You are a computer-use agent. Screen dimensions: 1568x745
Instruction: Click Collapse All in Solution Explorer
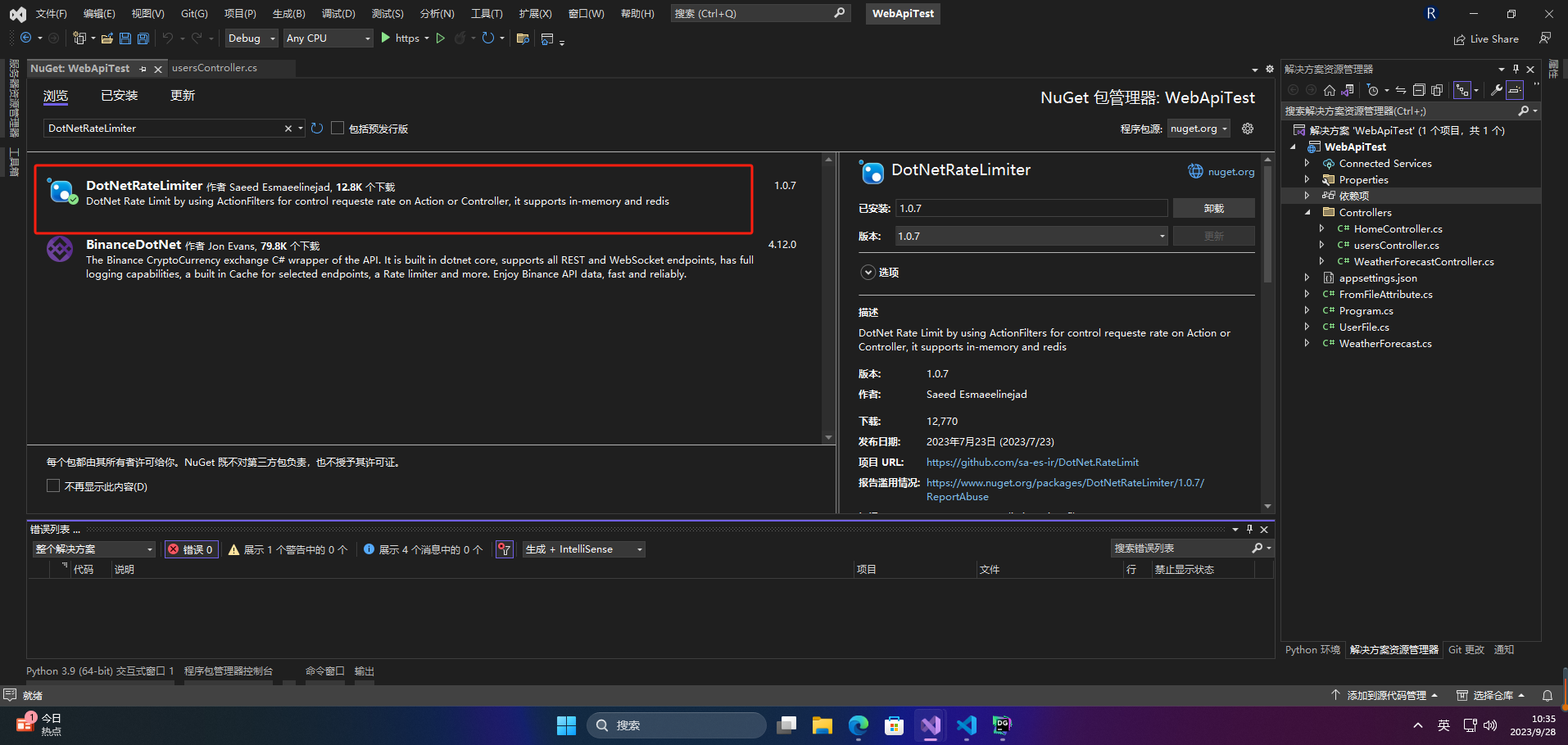[x=1419, y=90]
